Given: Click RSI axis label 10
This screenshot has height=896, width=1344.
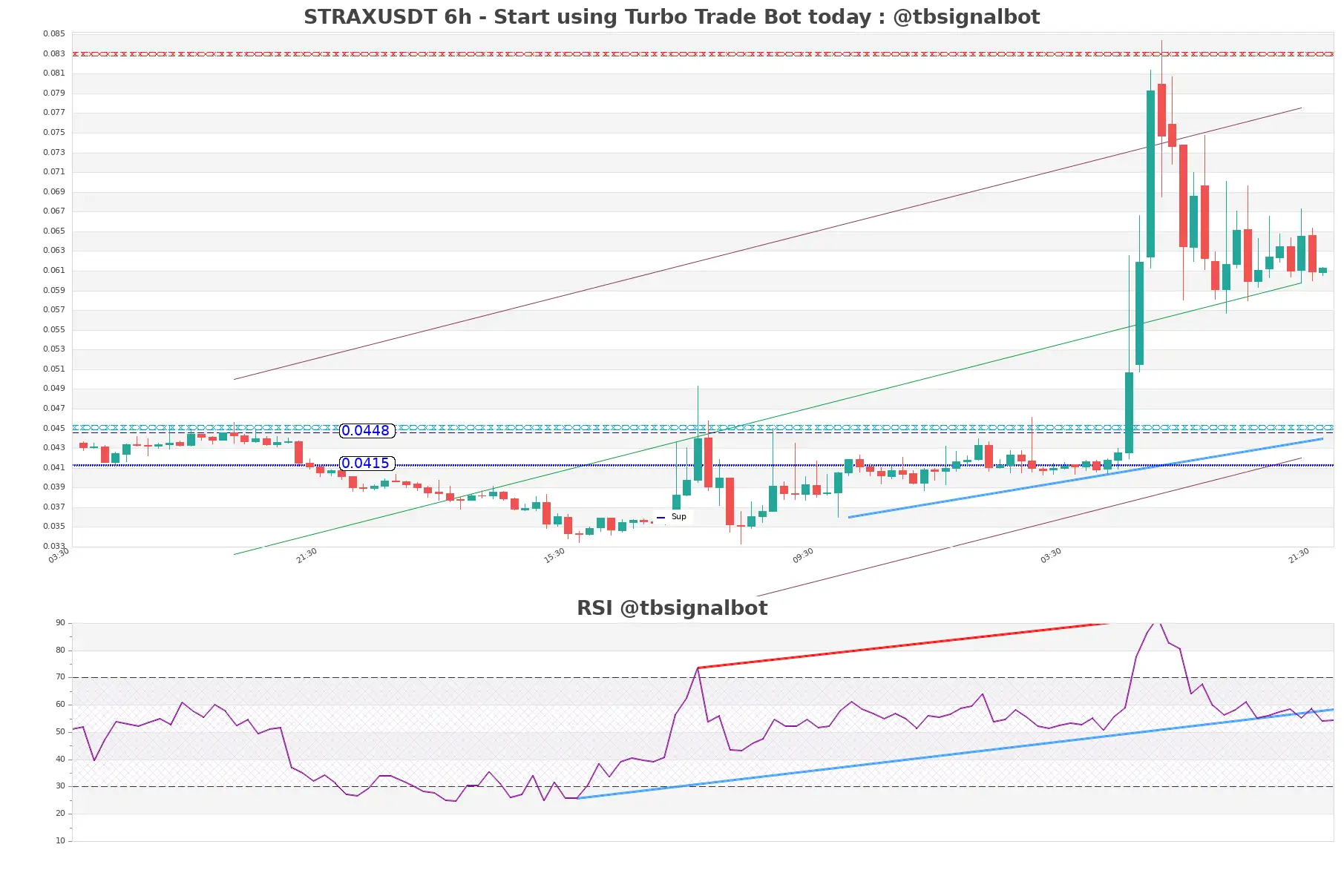Looking at the screenshot, I should tap(60, 841).
